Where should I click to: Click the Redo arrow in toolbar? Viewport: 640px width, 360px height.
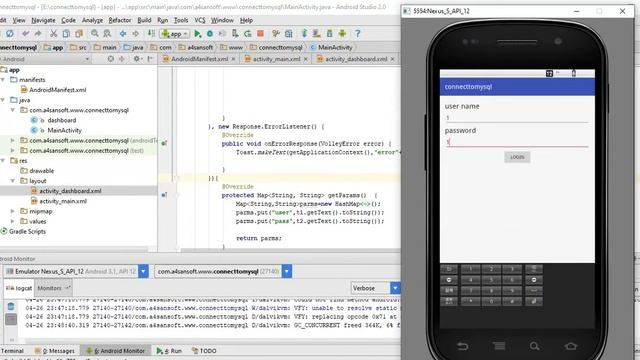[x=38, y=33]
